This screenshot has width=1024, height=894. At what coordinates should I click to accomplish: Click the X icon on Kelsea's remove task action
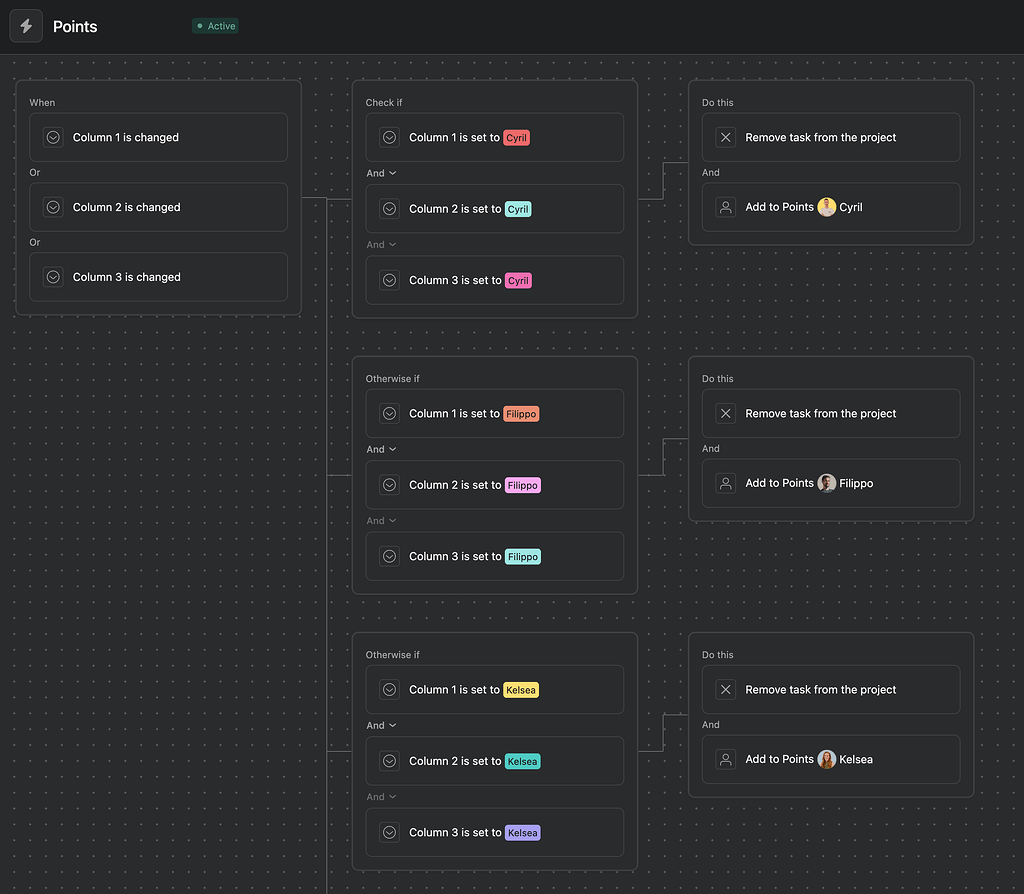click(725, 689)
